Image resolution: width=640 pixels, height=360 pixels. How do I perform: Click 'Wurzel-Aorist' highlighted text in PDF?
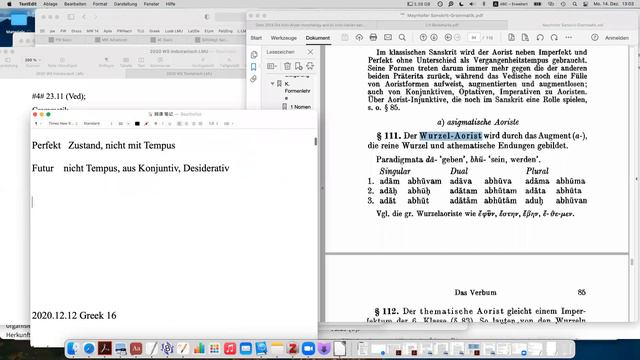451,136
